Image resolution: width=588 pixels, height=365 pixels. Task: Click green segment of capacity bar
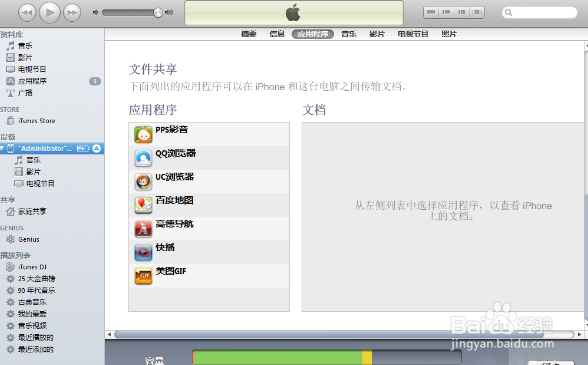coord(278,357)
